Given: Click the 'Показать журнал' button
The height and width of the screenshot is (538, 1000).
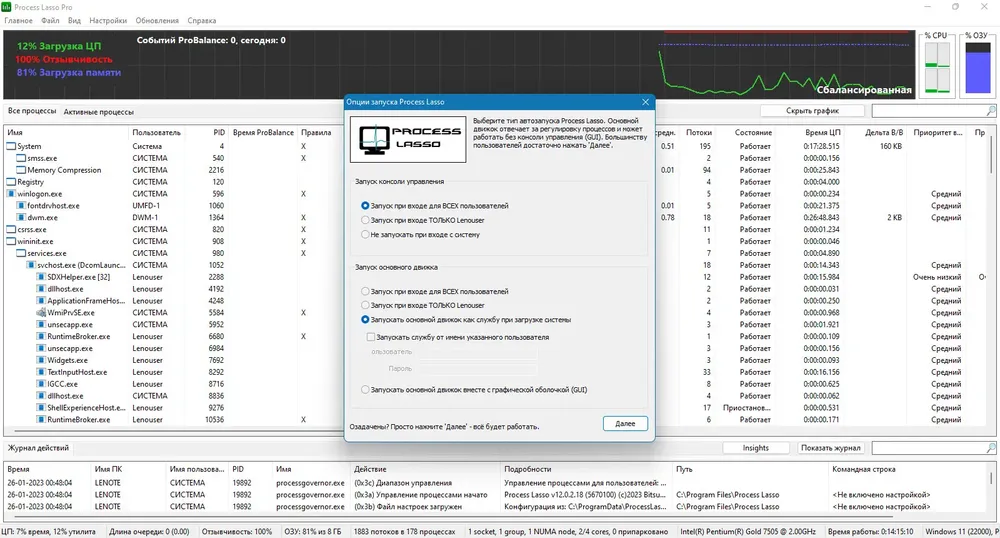Looking at the screenshot, I should tap(830, 448).
